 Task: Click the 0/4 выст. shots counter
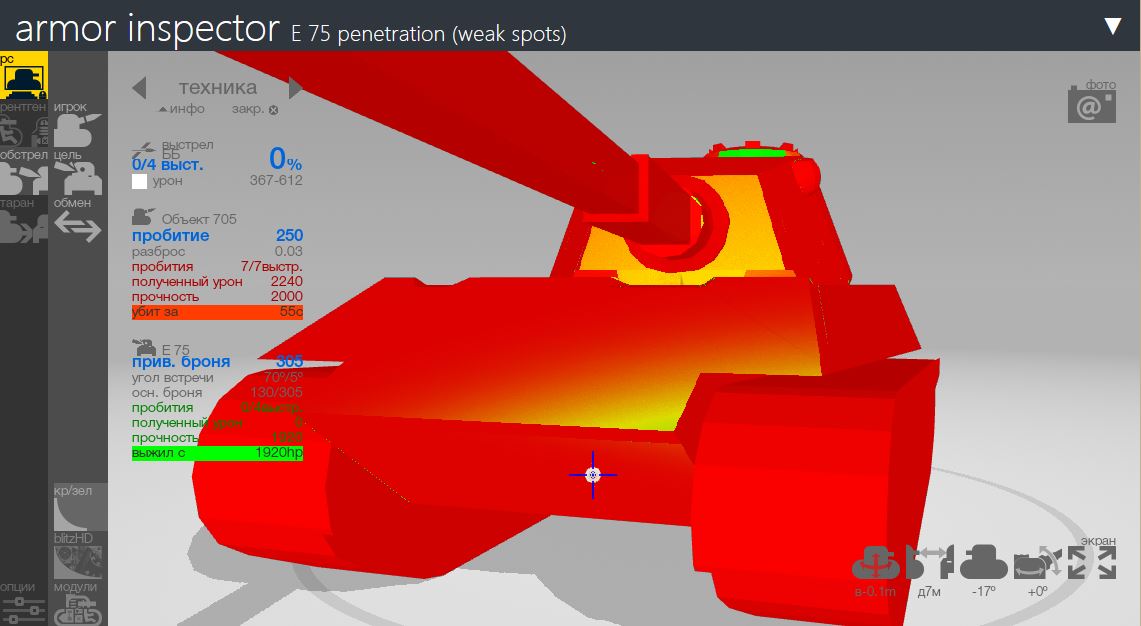tap(167, 165)
